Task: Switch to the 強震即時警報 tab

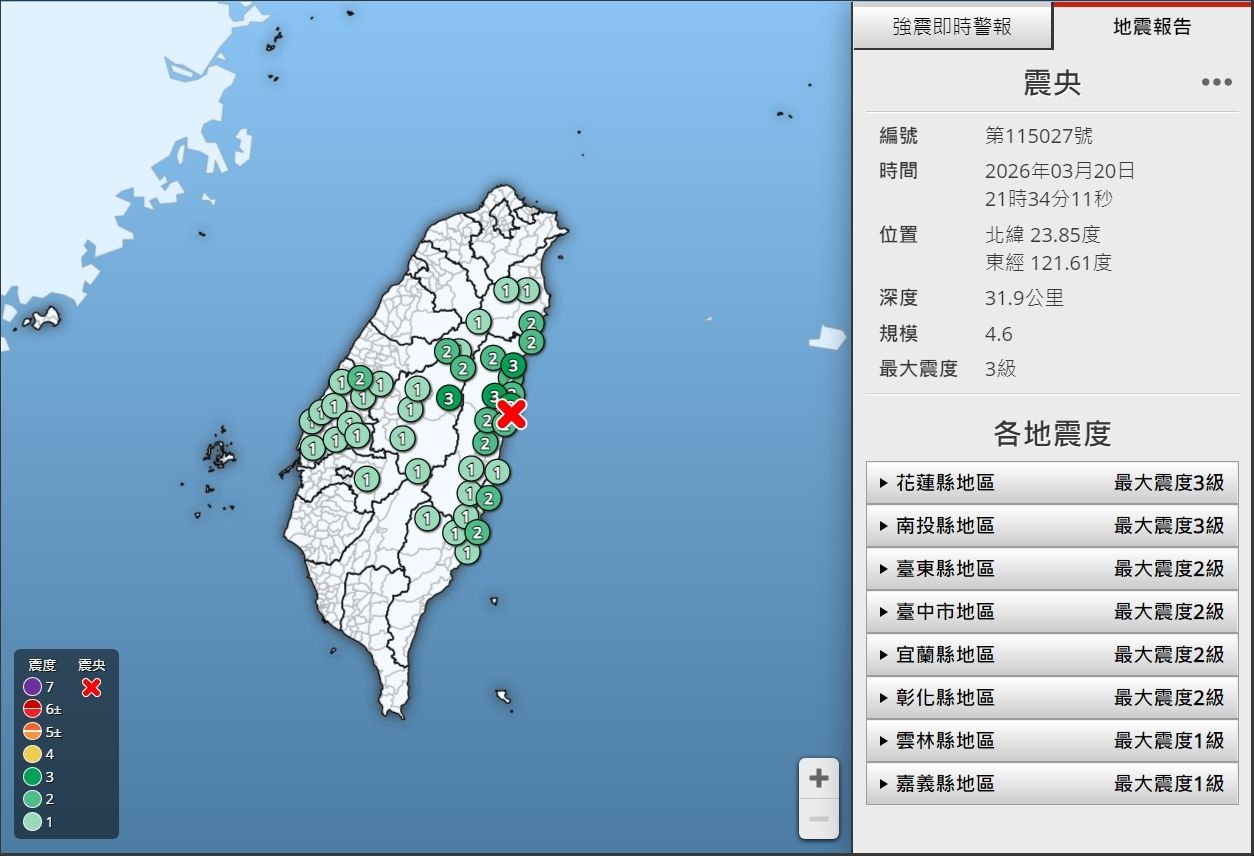Action: point(952,27)
